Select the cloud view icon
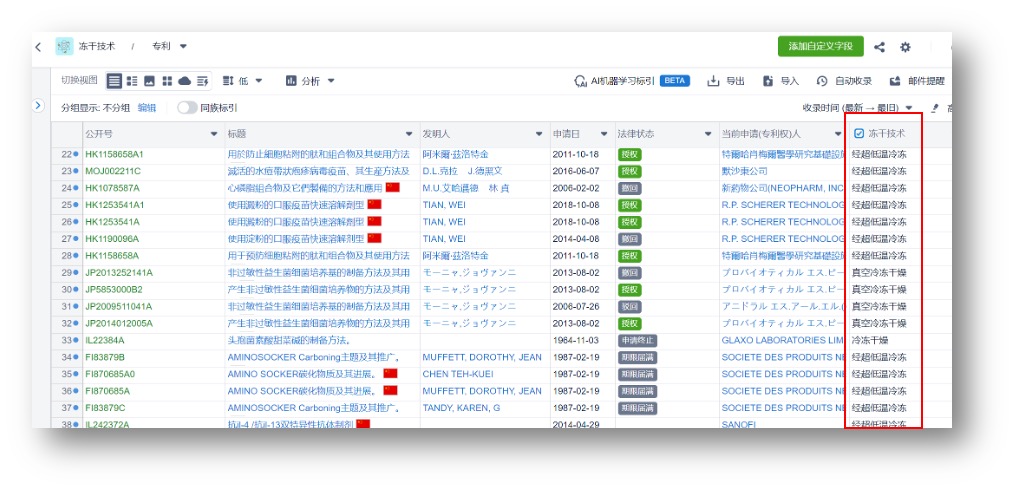The image size is (1014, 490). (x=184, y=81)
